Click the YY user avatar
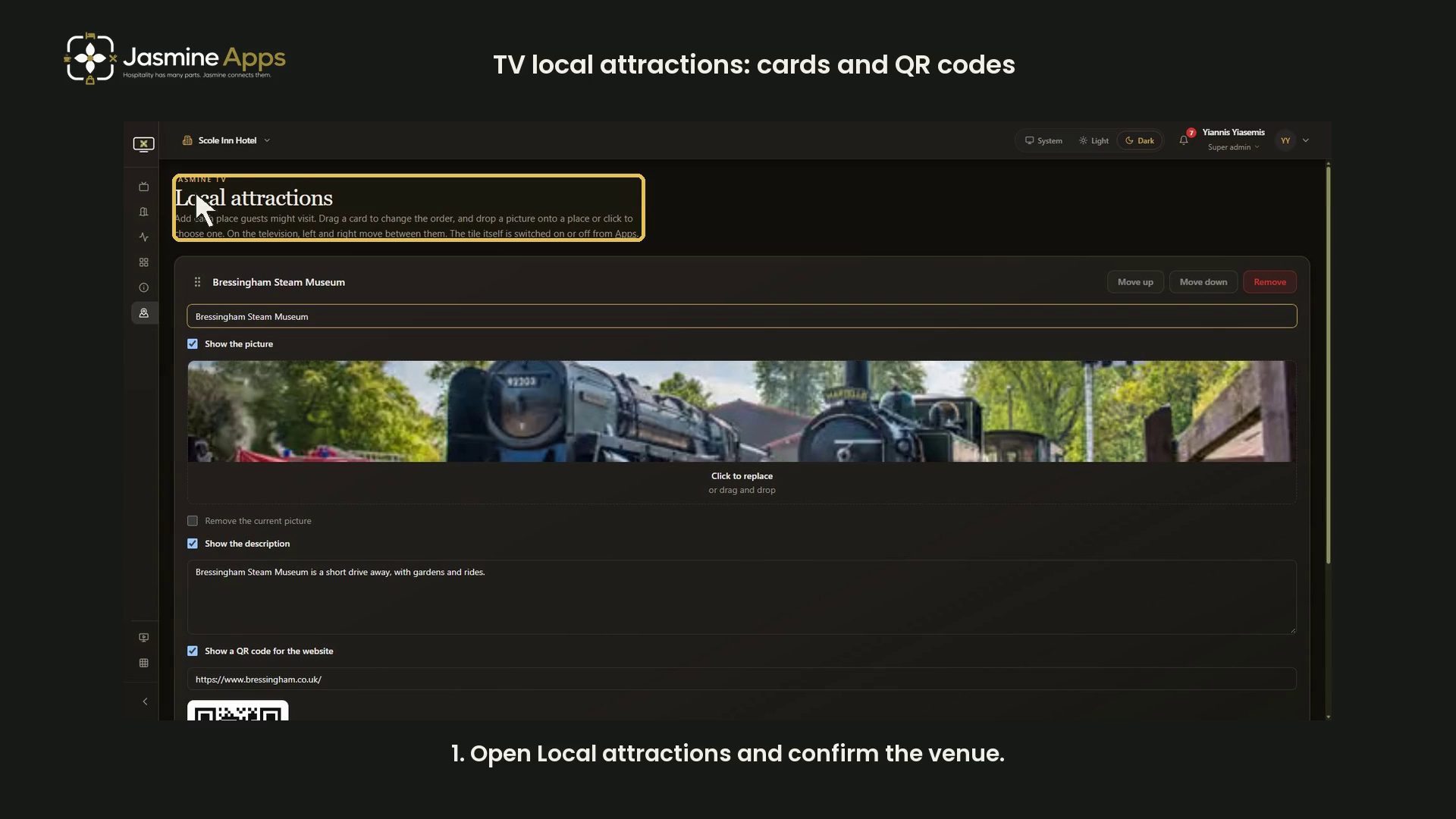Screen dimensions: 1456x819 (x=1285, y=140)
